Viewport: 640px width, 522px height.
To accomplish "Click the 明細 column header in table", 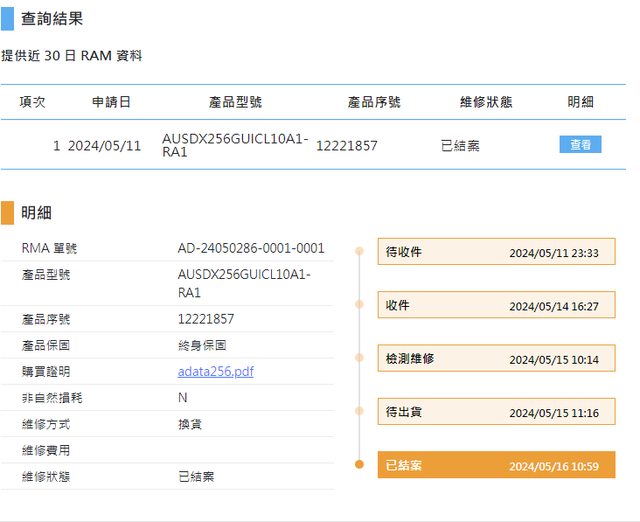I will pos(580,102).
